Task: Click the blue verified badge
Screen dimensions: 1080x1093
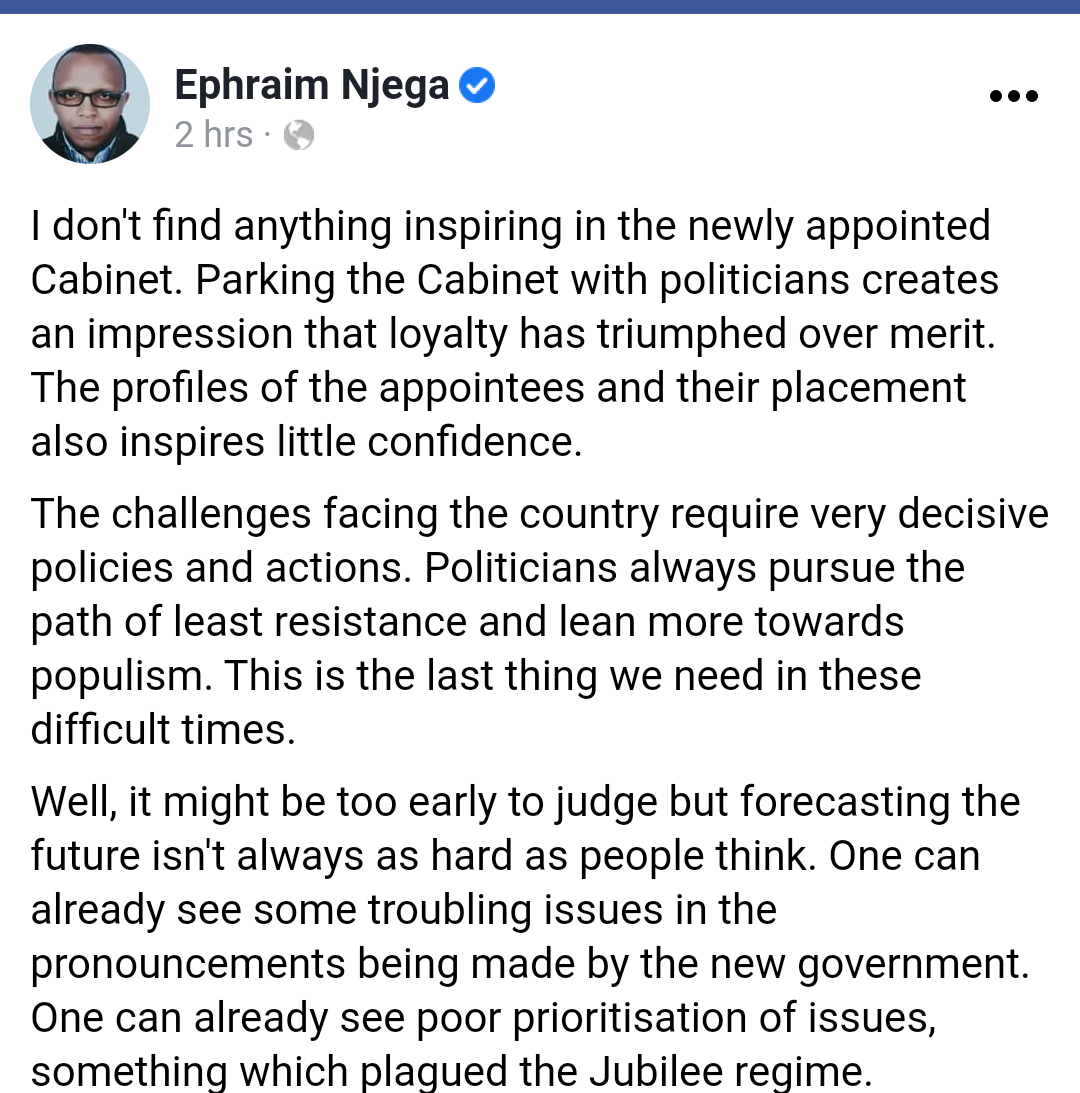Action: point(477,87)
